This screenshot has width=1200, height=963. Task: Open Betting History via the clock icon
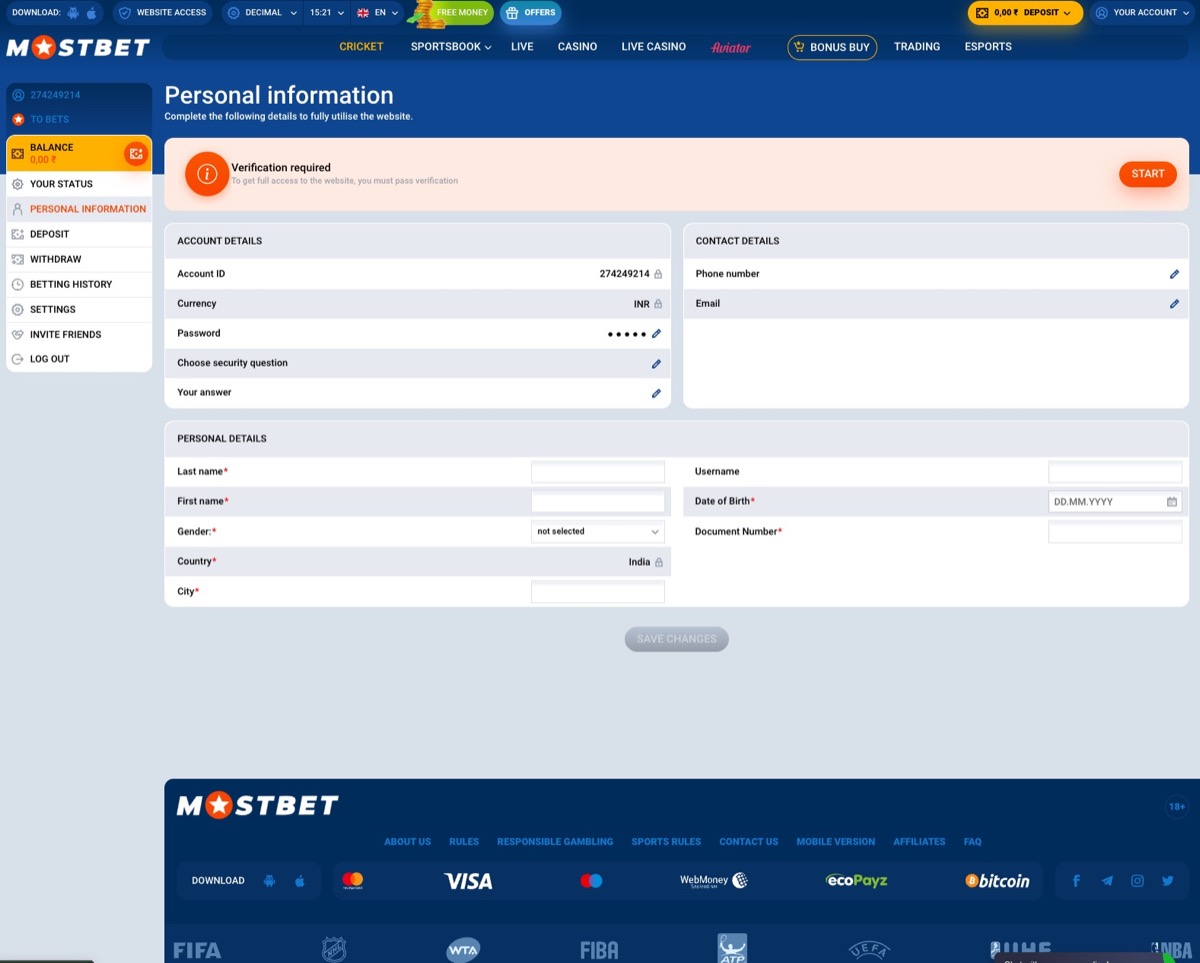17,284
